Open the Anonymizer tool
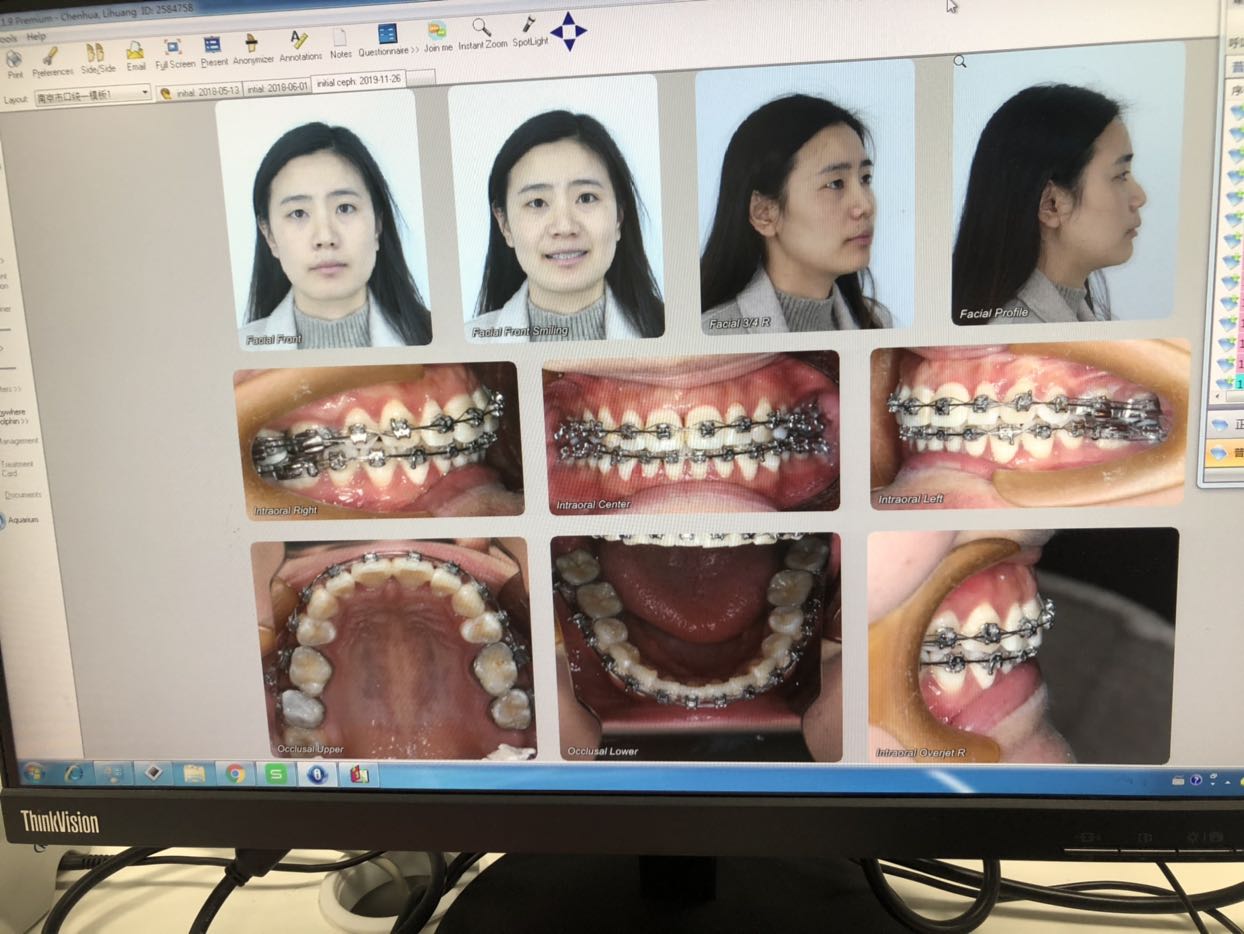Screen dimensions: 1244x934 point(253,50)
